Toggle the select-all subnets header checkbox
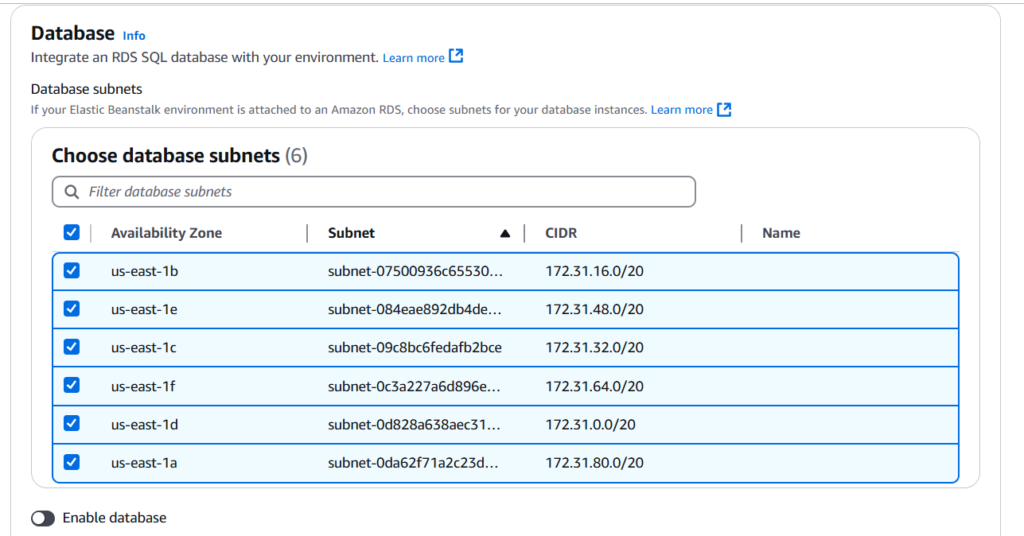Image resolution: width=1024 pixels, height=536 pixels. (71, 232)
